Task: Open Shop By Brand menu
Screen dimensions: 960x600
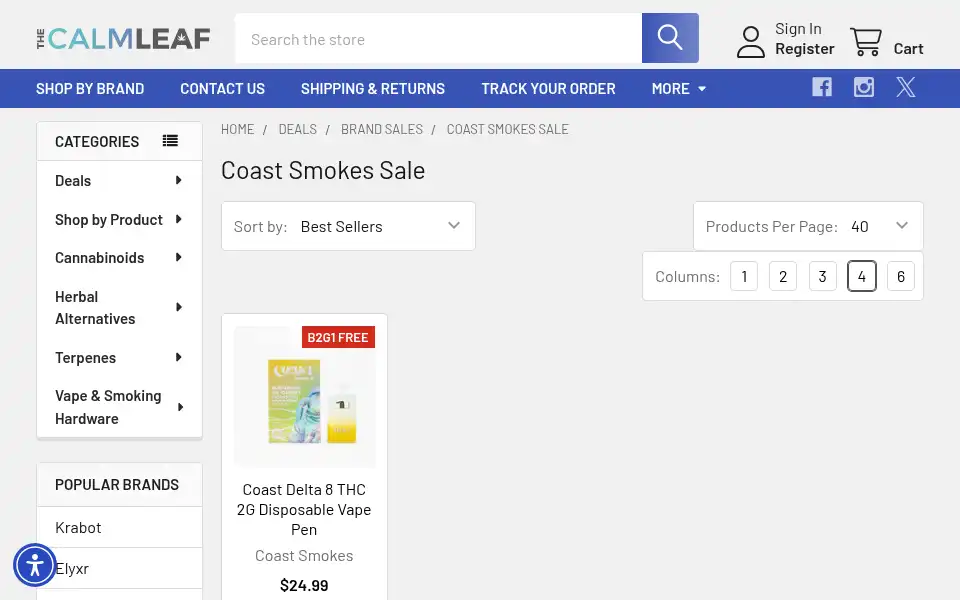Action: click(x=90, y=89)
